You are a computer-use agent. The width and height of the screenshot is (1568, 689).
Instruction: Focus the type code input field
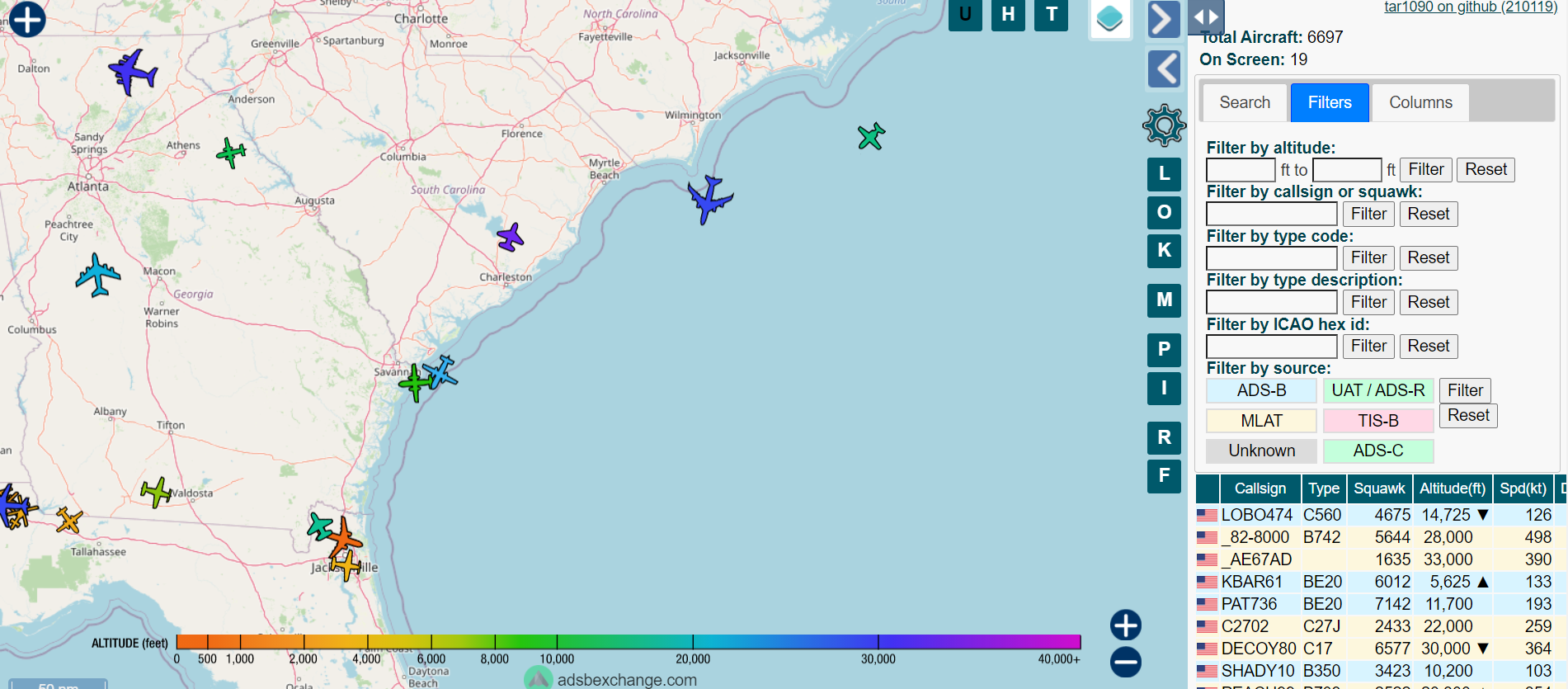pos(1272,258)
